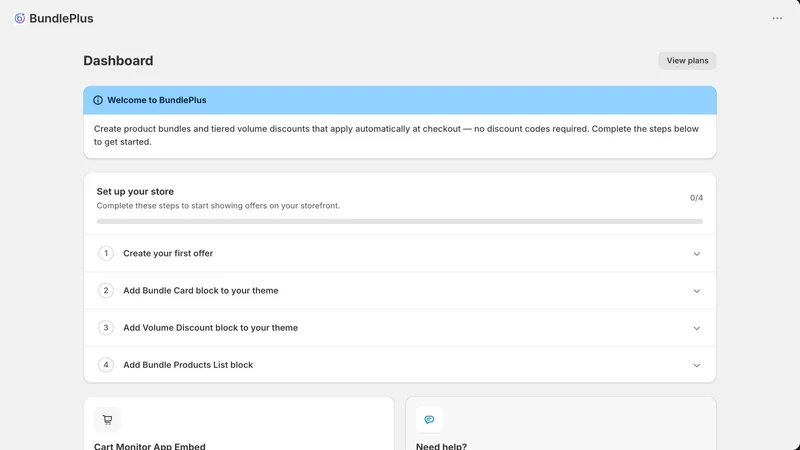
Task: Click step 2 number circle
Action: 106,290
